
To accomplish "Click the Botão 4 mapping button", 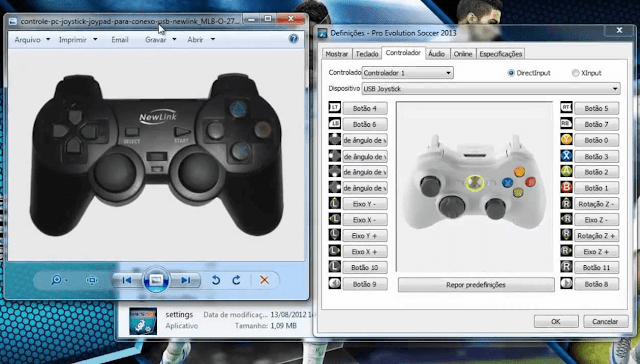I will (x=364, y=108).
